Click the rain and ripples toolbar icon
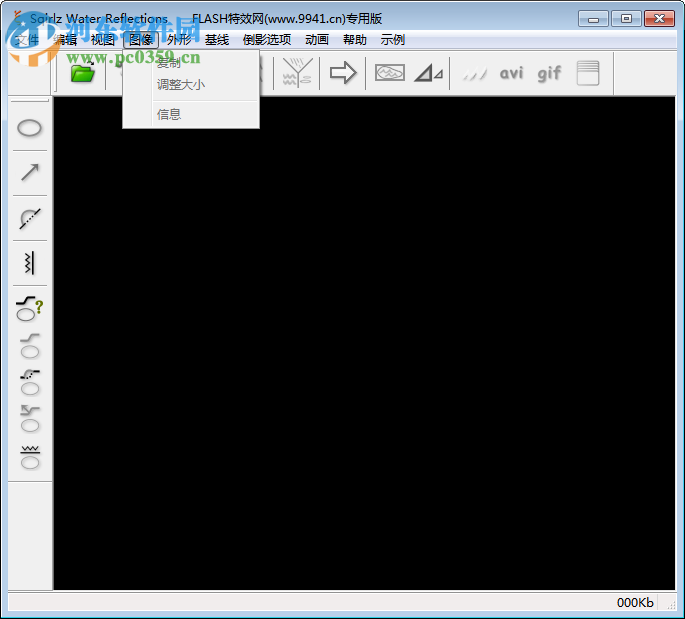This screenshot has width=685, height=619. (297, 73)
